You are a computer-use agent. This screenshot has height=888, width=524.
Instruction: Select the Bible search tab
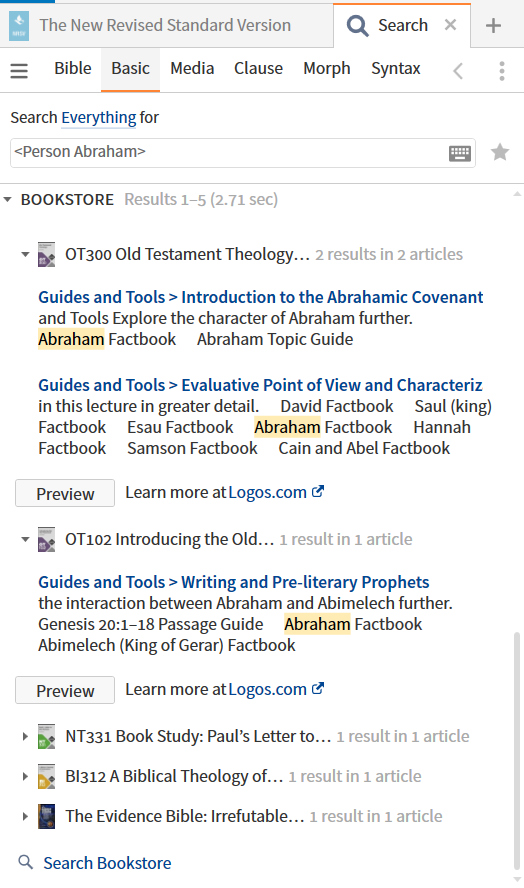(x=73, y=69)
